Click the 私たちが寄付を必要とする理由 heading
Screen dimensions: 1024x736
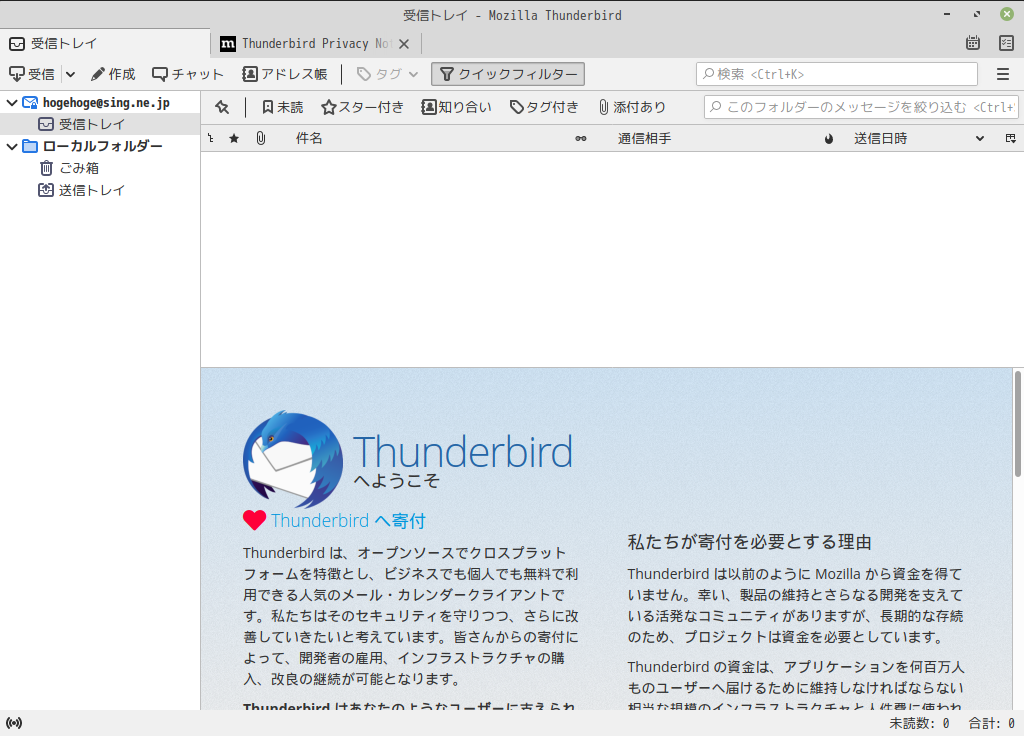750,542
